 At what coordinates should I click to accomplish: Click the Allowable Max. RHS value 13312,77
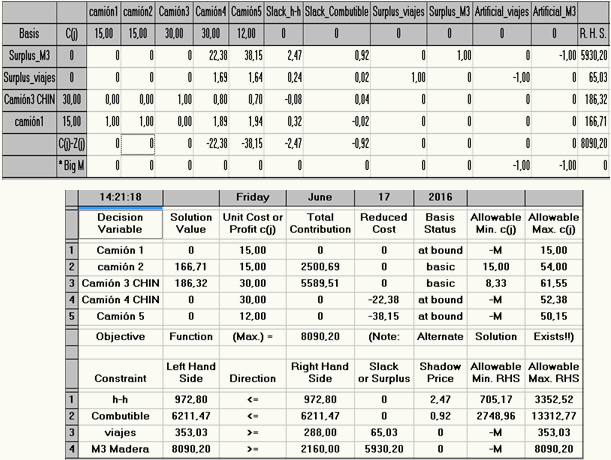[x=554, y=416]
